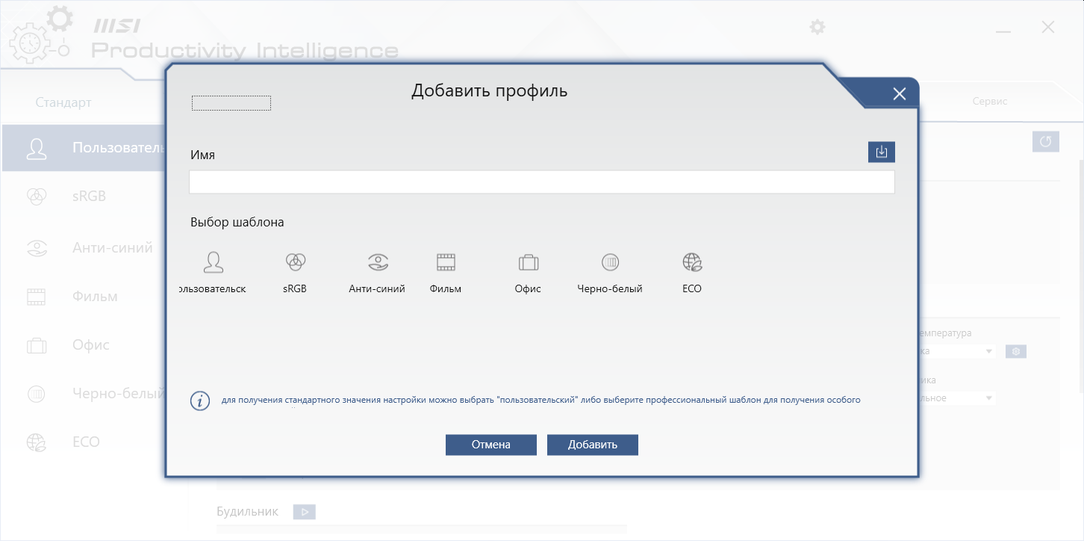Switch to the Стандарт tab
Viewport: 1084px width, 541px height.
tap(64, 102)
